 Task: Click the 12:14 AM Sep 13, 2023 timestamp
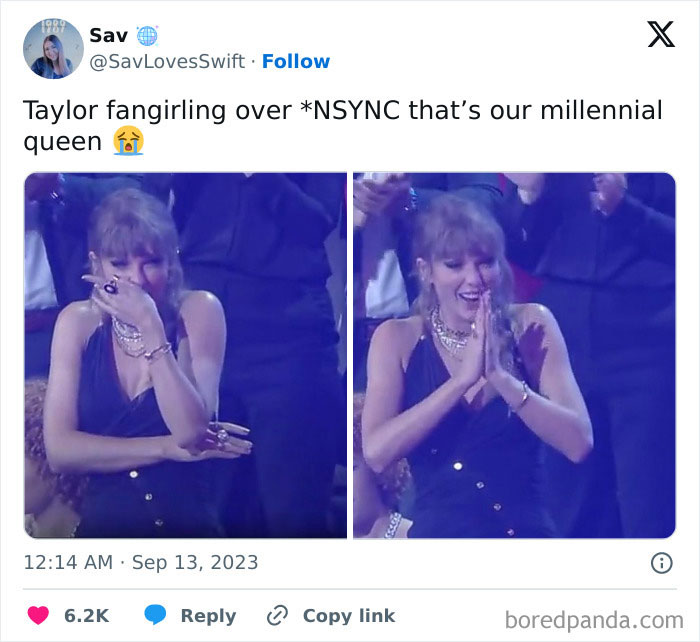(141, 563)
